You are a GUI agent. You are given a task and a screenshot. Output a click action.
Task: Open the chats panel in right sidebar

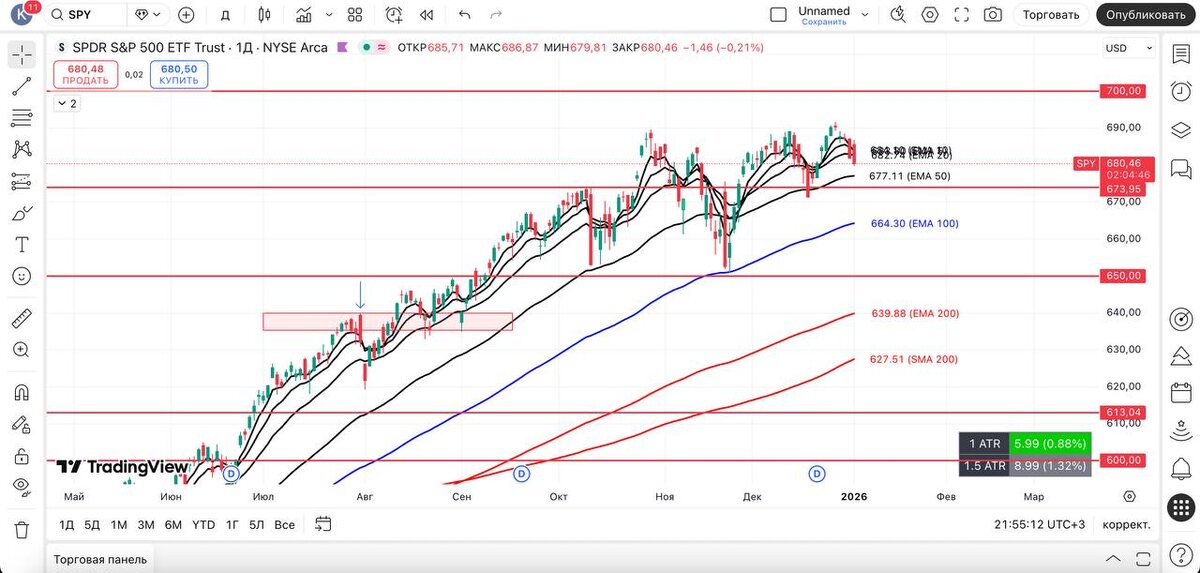tap(1180, 168)
